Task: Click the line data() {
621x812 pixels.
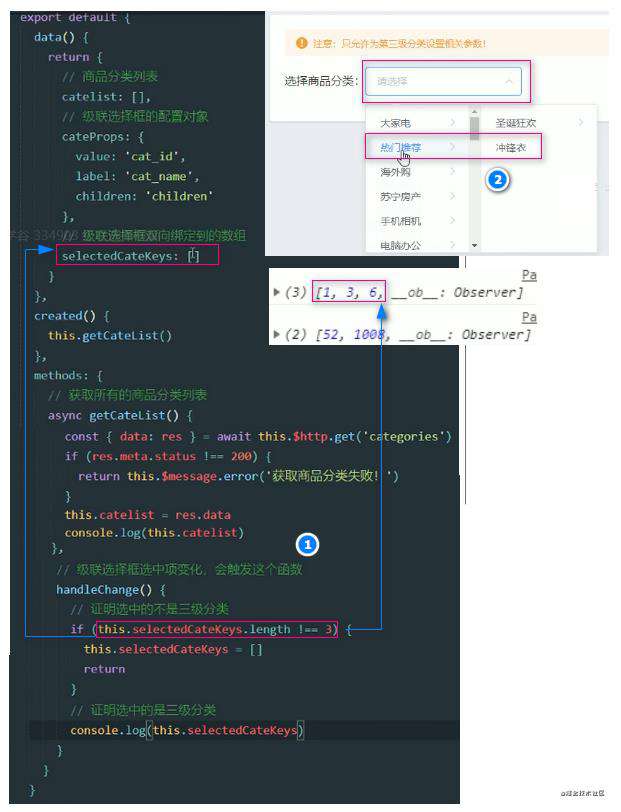Action: click(x=61, y=37)
